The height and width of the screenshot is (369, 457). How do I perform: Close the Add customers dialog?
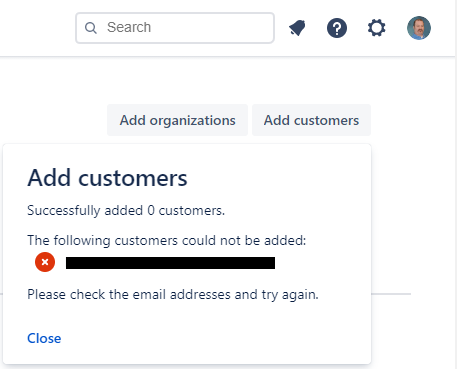[44, 338]
